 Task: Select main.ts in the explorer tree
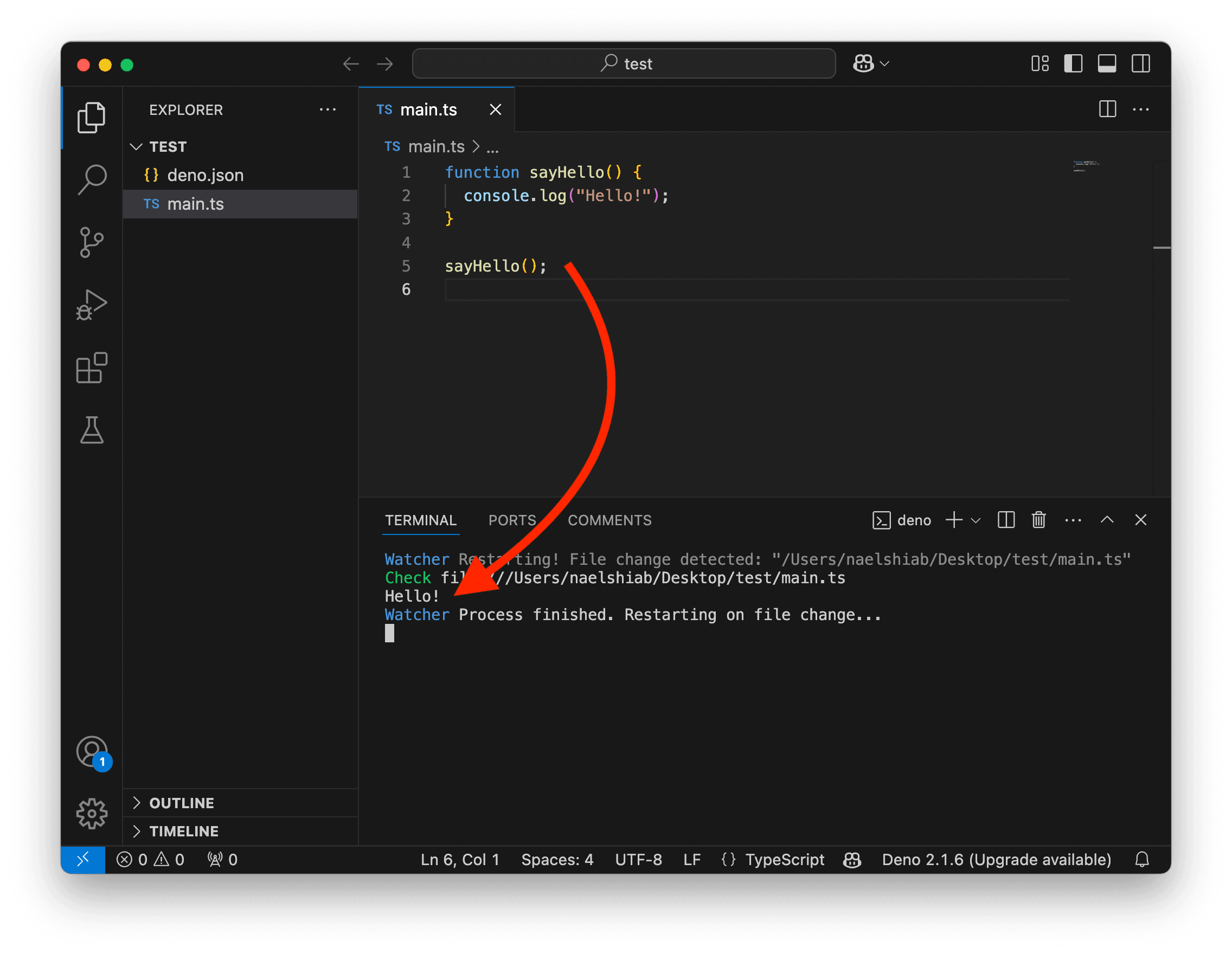[240, 204]
